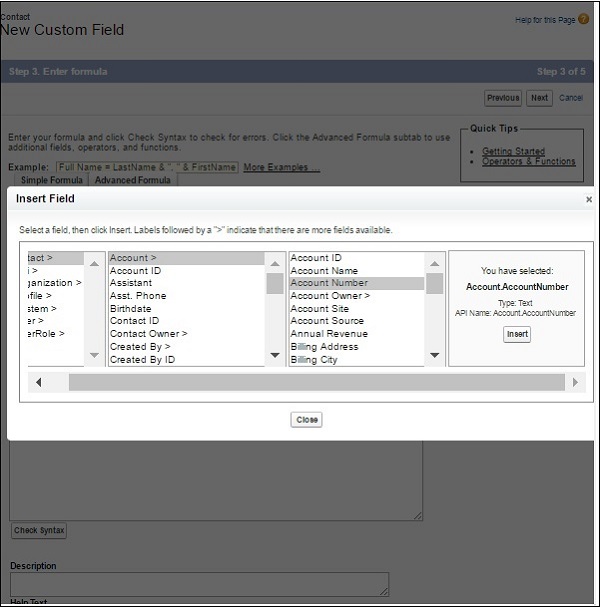
Task: Open the Simple Formula tab
Action: [54, 180]
